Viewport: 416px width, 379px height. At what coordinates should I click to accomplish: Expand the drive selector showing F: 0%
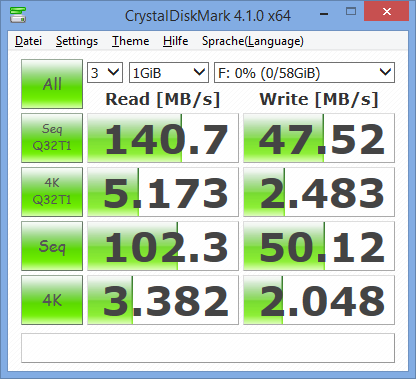[304, 72]
